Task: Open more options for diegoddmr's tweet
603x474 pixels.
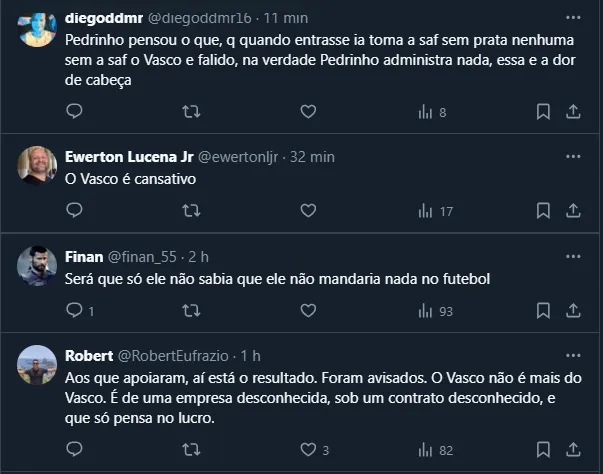Action: click(572, 18)
